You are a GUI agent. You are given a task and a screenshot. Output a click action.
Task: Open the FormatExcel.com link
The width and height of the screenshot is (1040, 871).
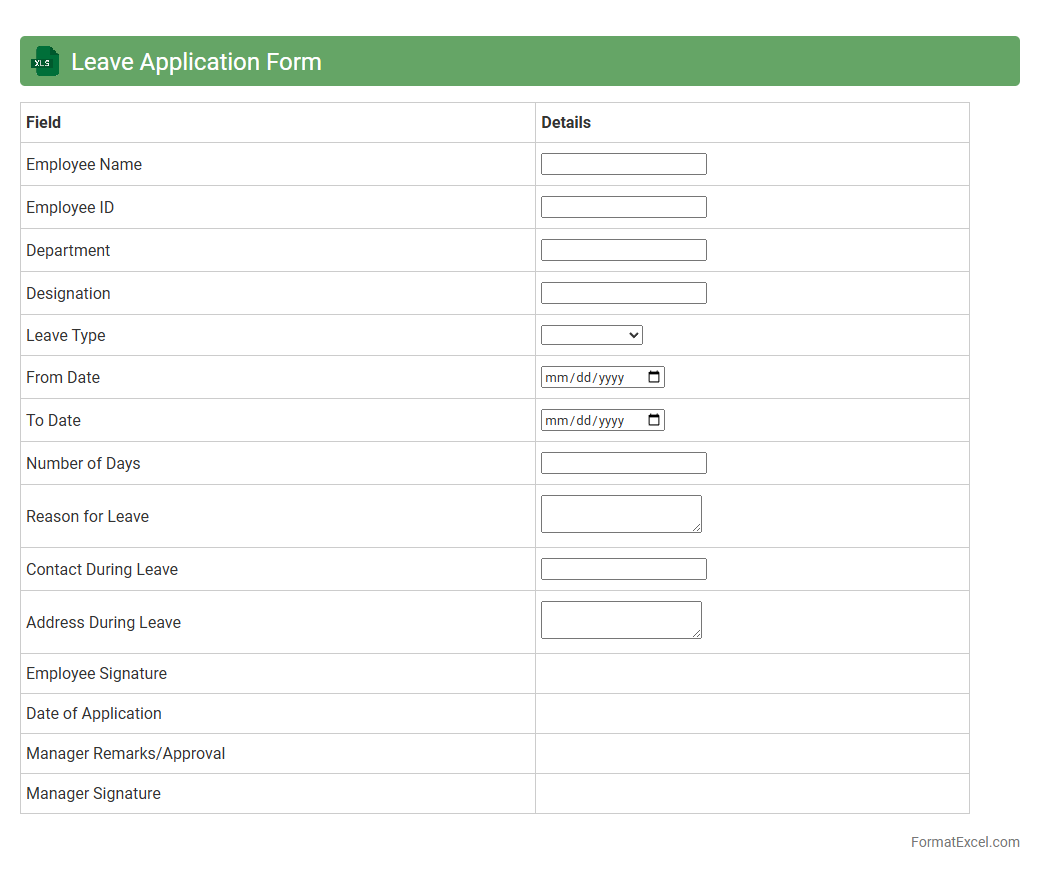(x=964, y=842)
